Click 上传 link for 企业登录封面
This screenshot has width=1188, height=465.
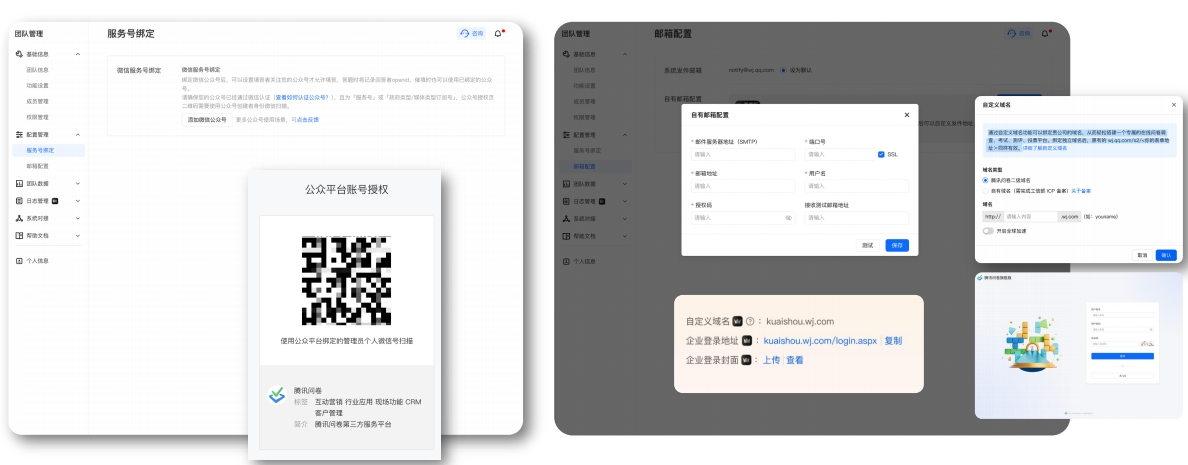(771, 360)
